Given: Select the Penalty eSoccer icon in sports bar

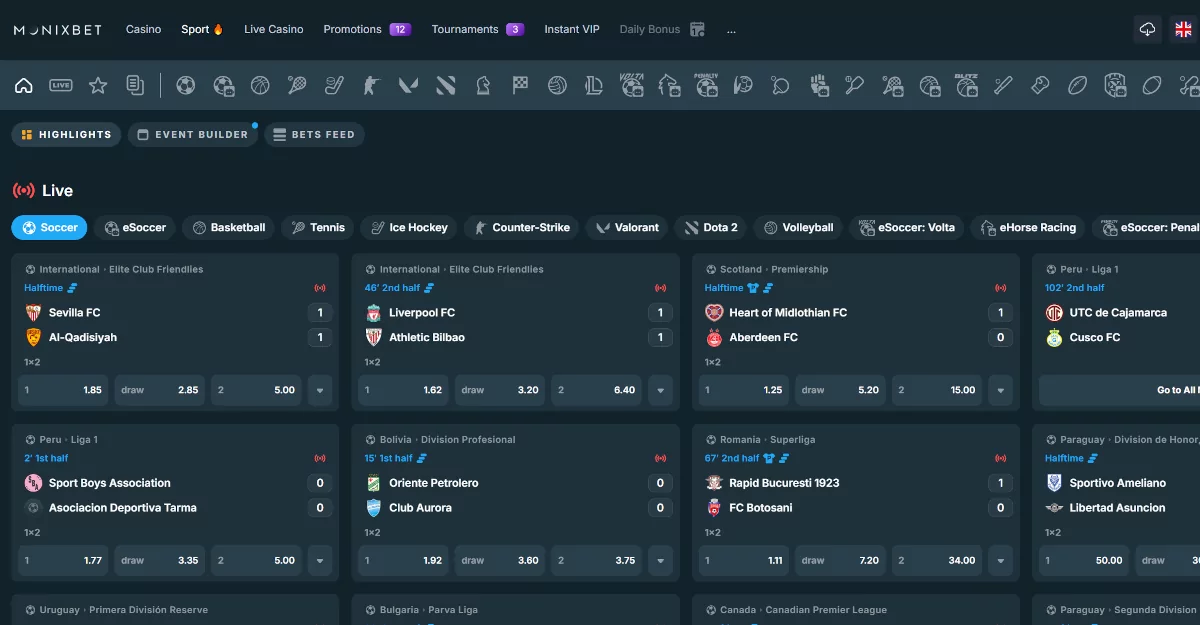Looking at the screenshot, I should [x=706, y=85].
